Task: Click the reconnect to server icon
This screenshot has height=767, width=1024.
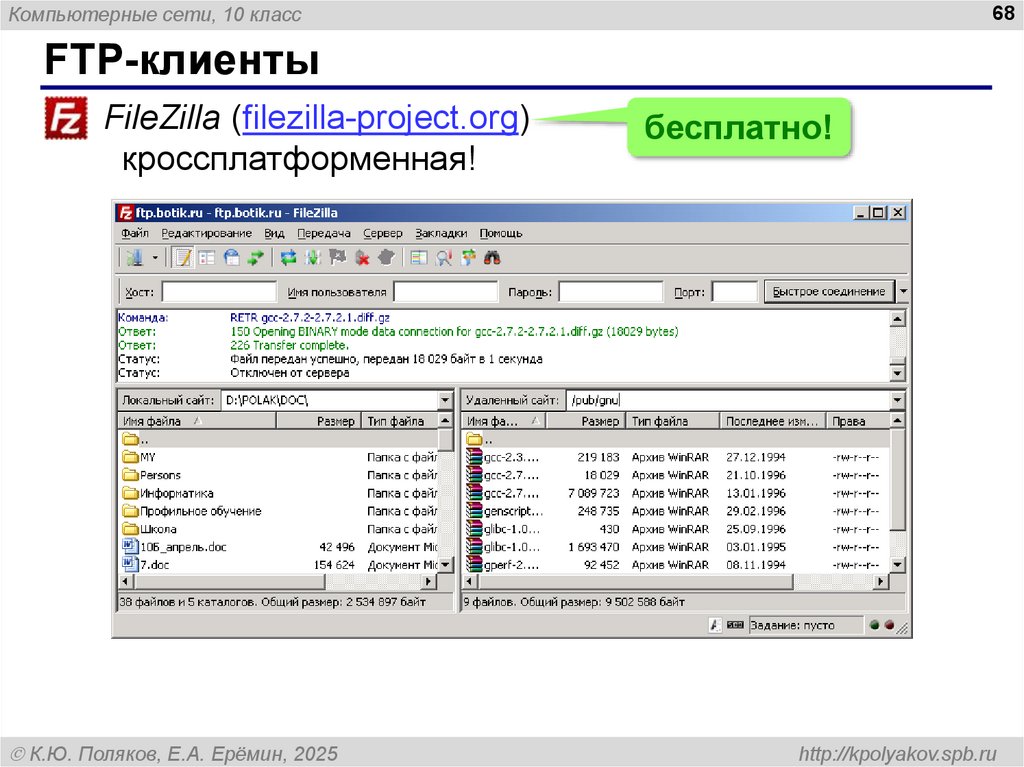Action: pyautogui.click(x=387, y=258)
